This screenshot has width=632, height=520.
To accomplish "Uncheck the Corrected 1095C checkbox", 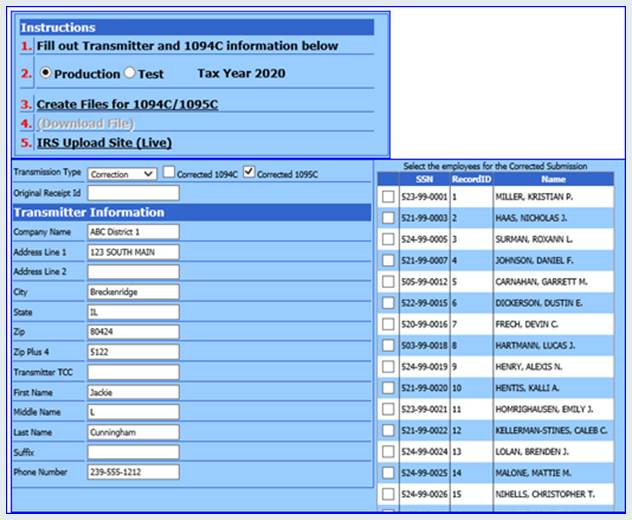I will pos(249,172).
